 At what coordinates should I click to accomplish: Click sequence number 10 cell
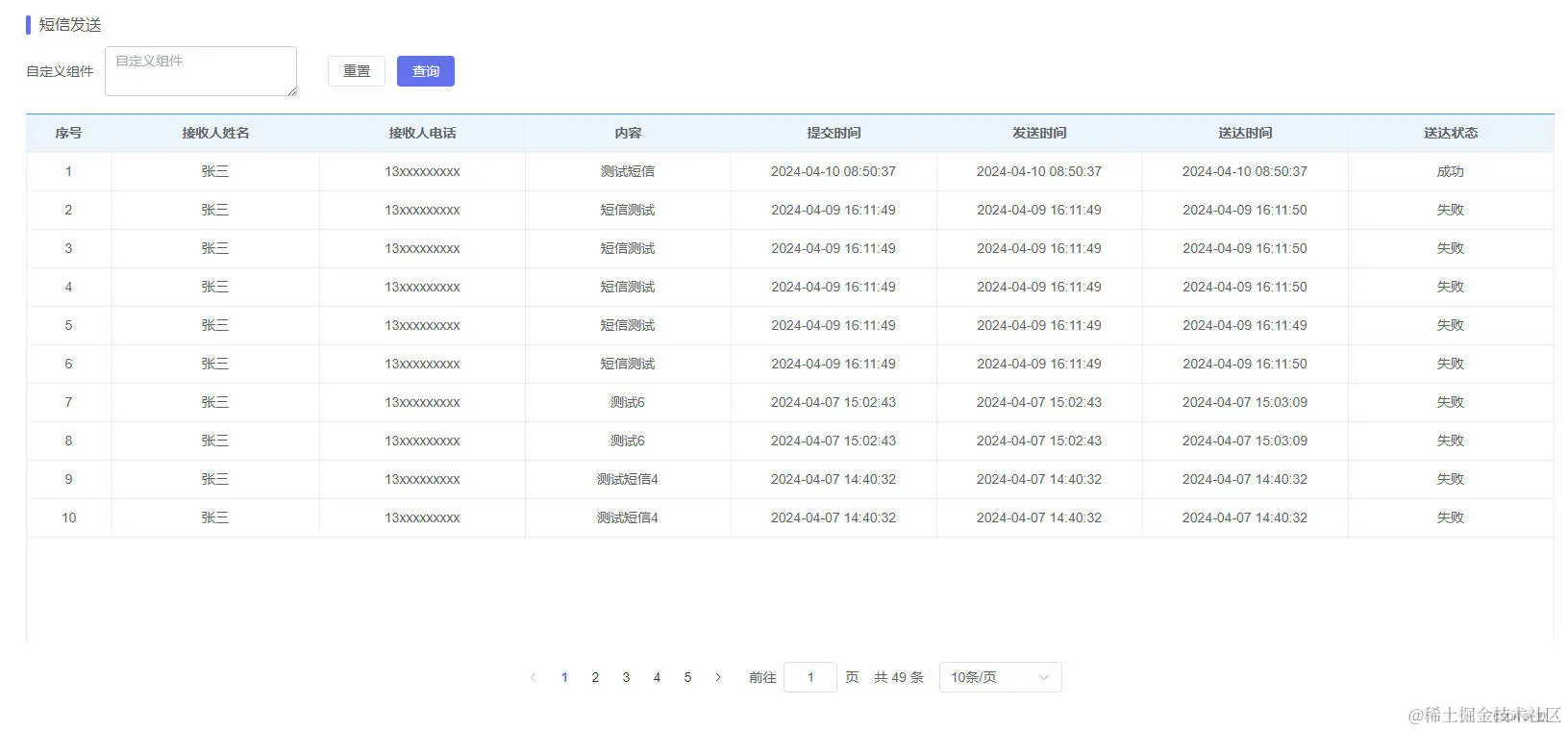click(69, 517)
